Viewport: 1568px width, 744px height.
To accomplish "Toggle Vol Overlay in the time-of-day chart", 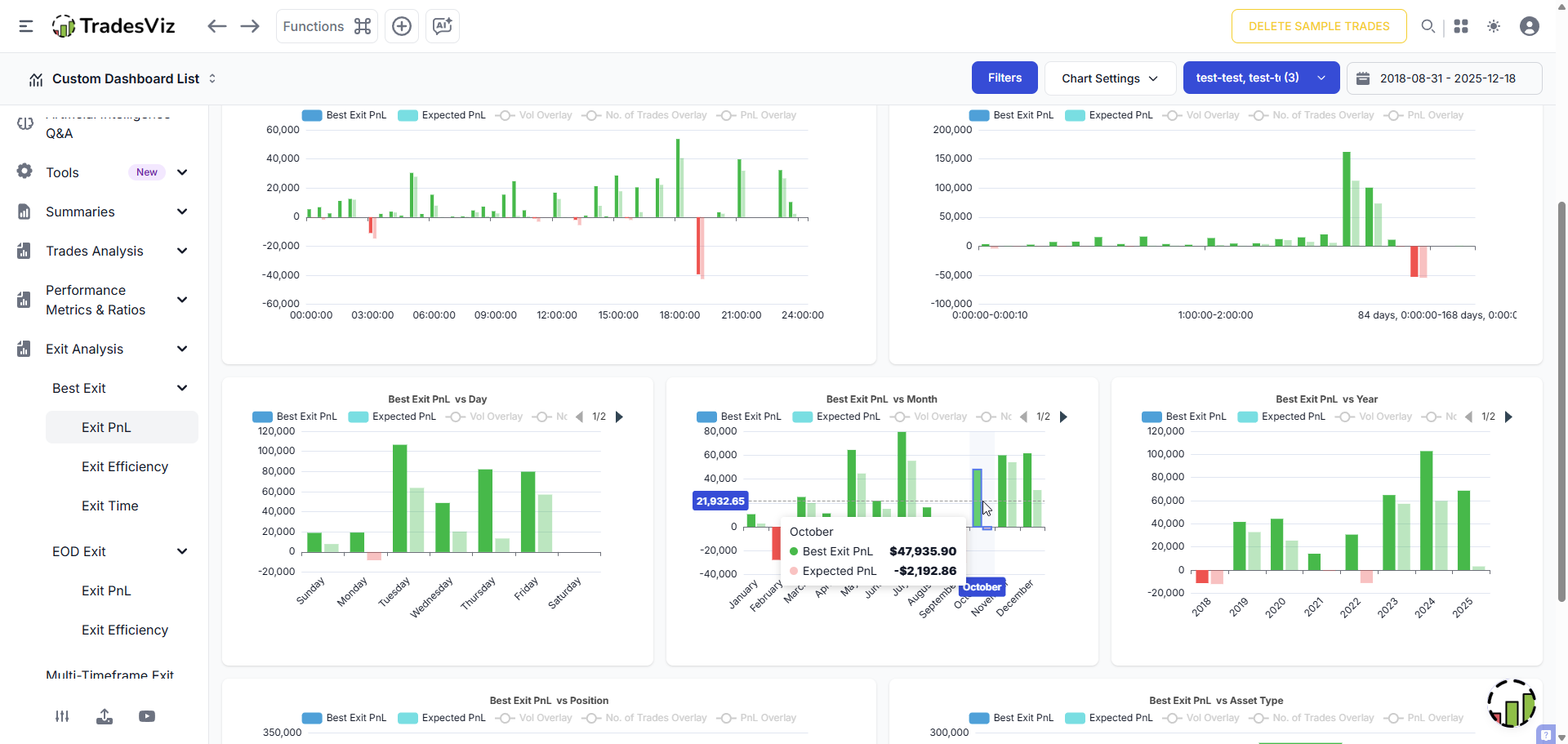I will (534, 115).
